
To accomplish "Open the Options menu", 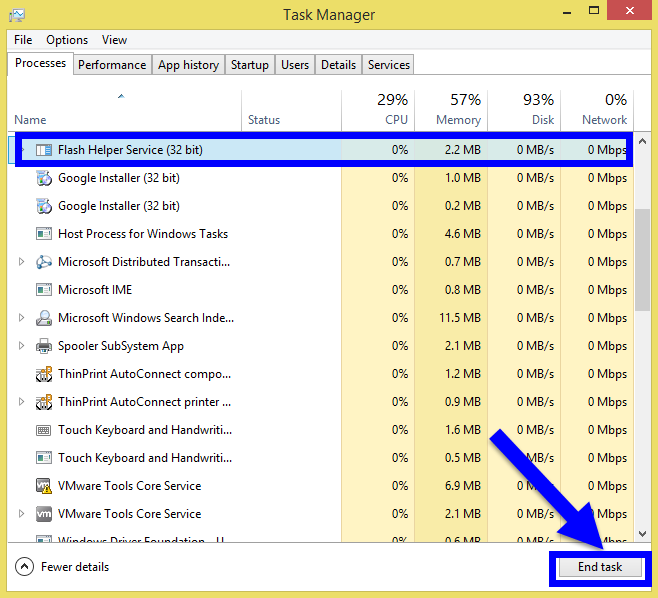I will click(x=67, y=40).
